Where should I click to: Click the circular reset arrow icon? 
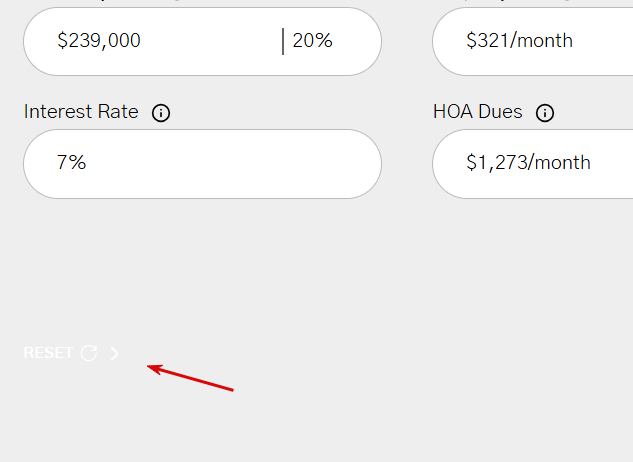89,353
